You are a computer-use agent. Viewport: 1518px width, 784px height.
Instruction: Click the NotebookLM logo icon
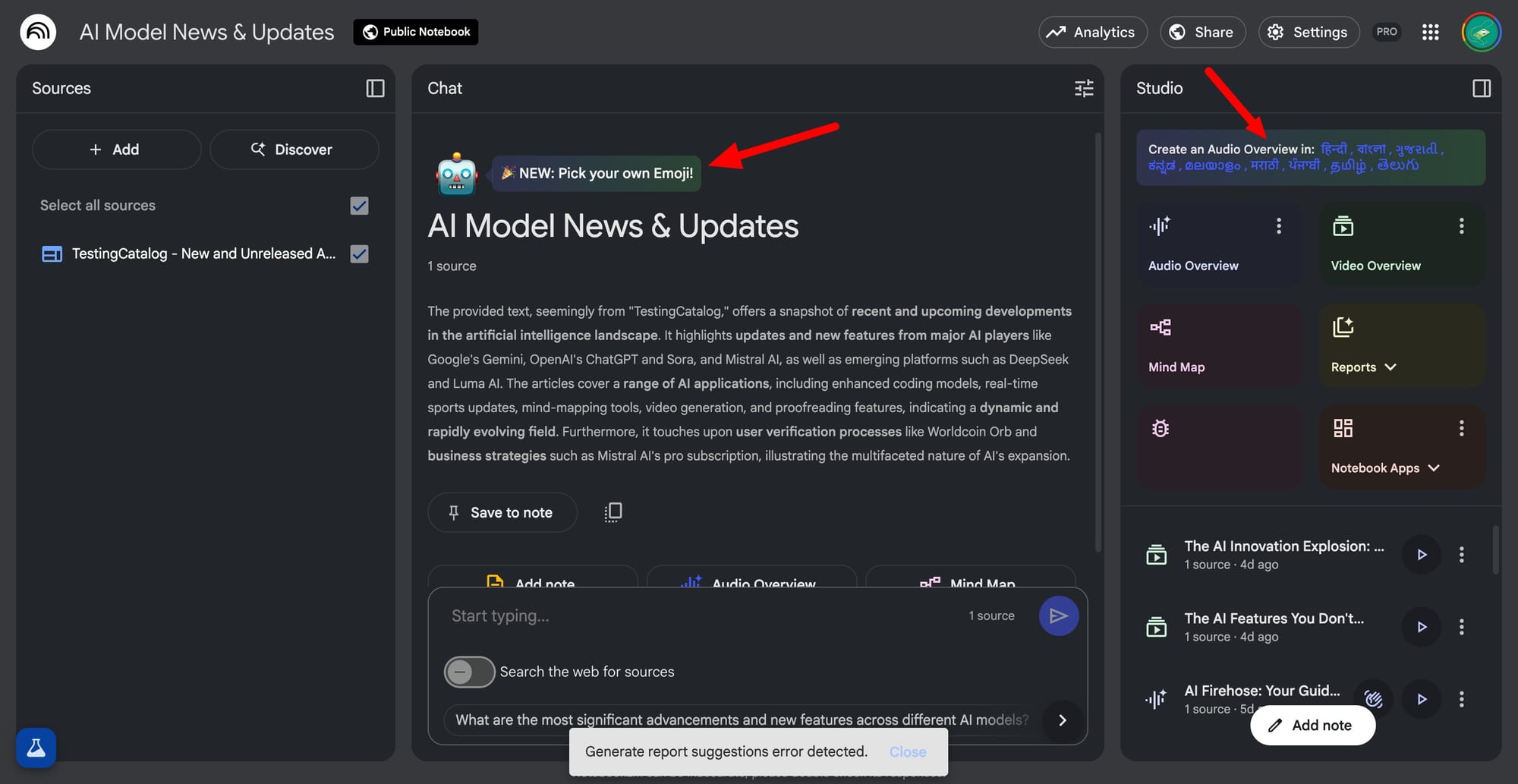click(38, 32)
